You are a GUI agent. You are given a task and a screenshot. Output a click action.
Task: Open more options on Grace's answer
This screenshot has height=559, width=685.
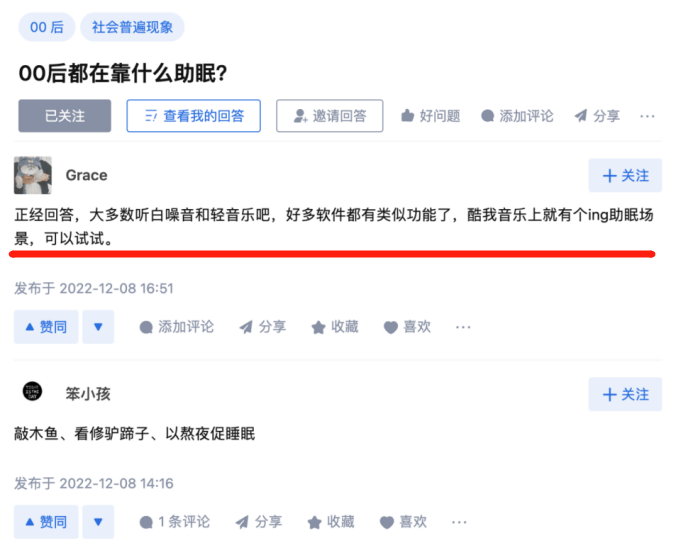[463, 327]
